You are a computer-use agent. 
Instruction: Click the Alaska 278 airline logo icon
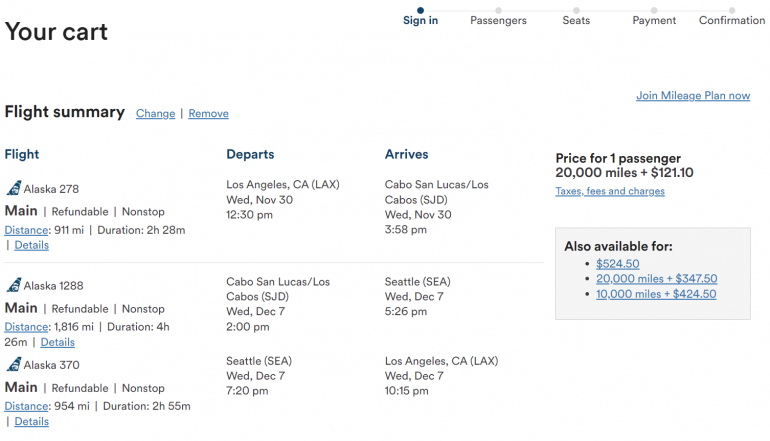(x=13, y=188)
